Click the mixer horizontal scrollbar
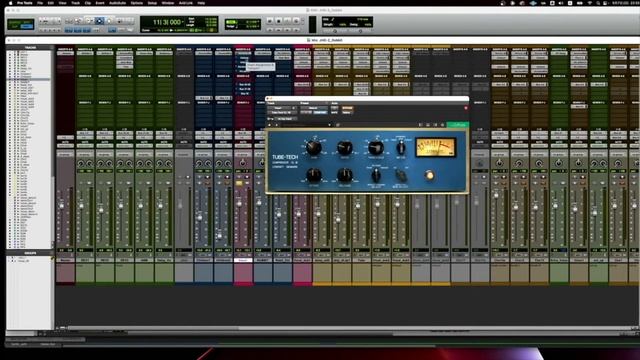 coord(153,328)
